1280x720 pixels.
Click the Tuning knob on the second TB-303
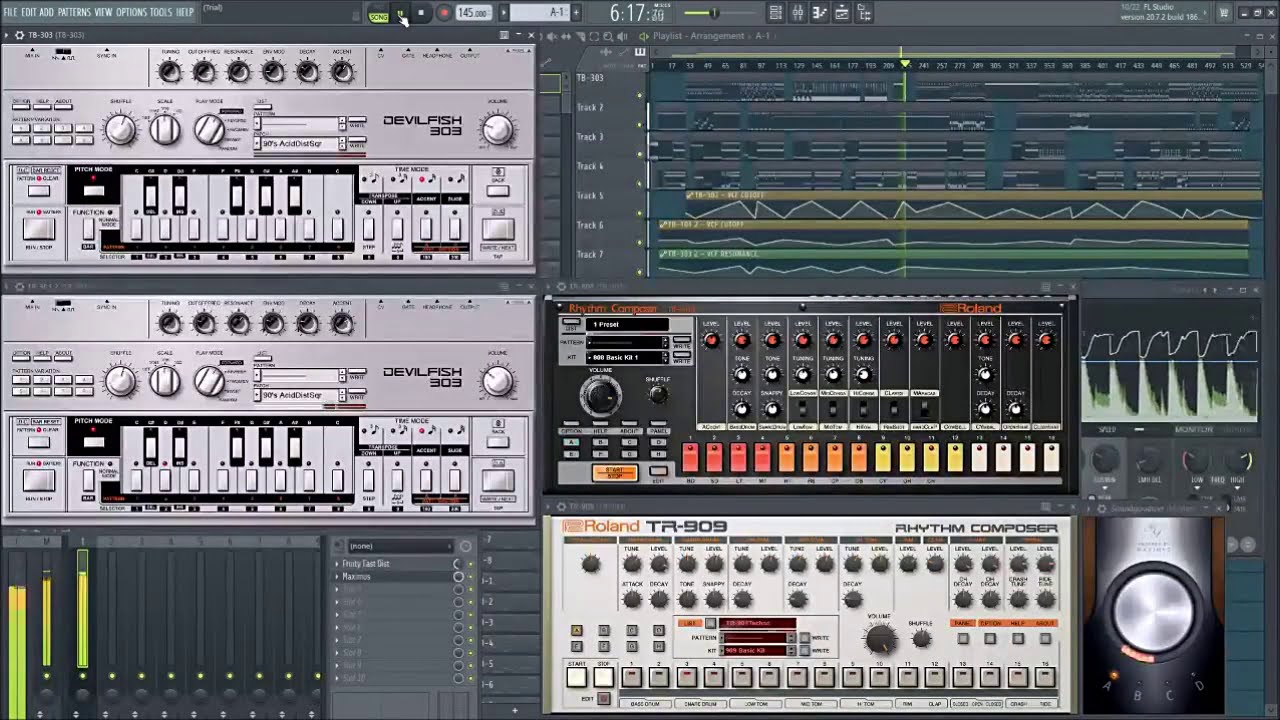coord(170,323)
